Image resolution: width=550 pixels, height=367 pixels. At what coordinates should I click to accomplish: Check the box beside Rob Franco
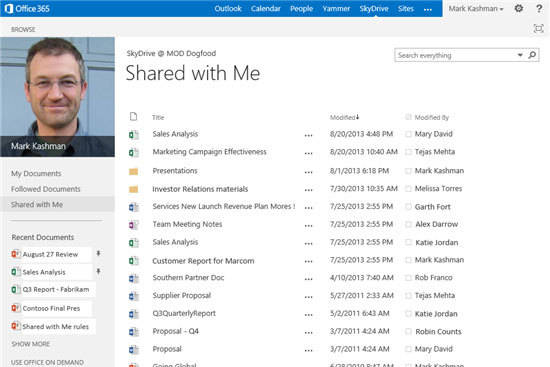click(x=408, y=278)
